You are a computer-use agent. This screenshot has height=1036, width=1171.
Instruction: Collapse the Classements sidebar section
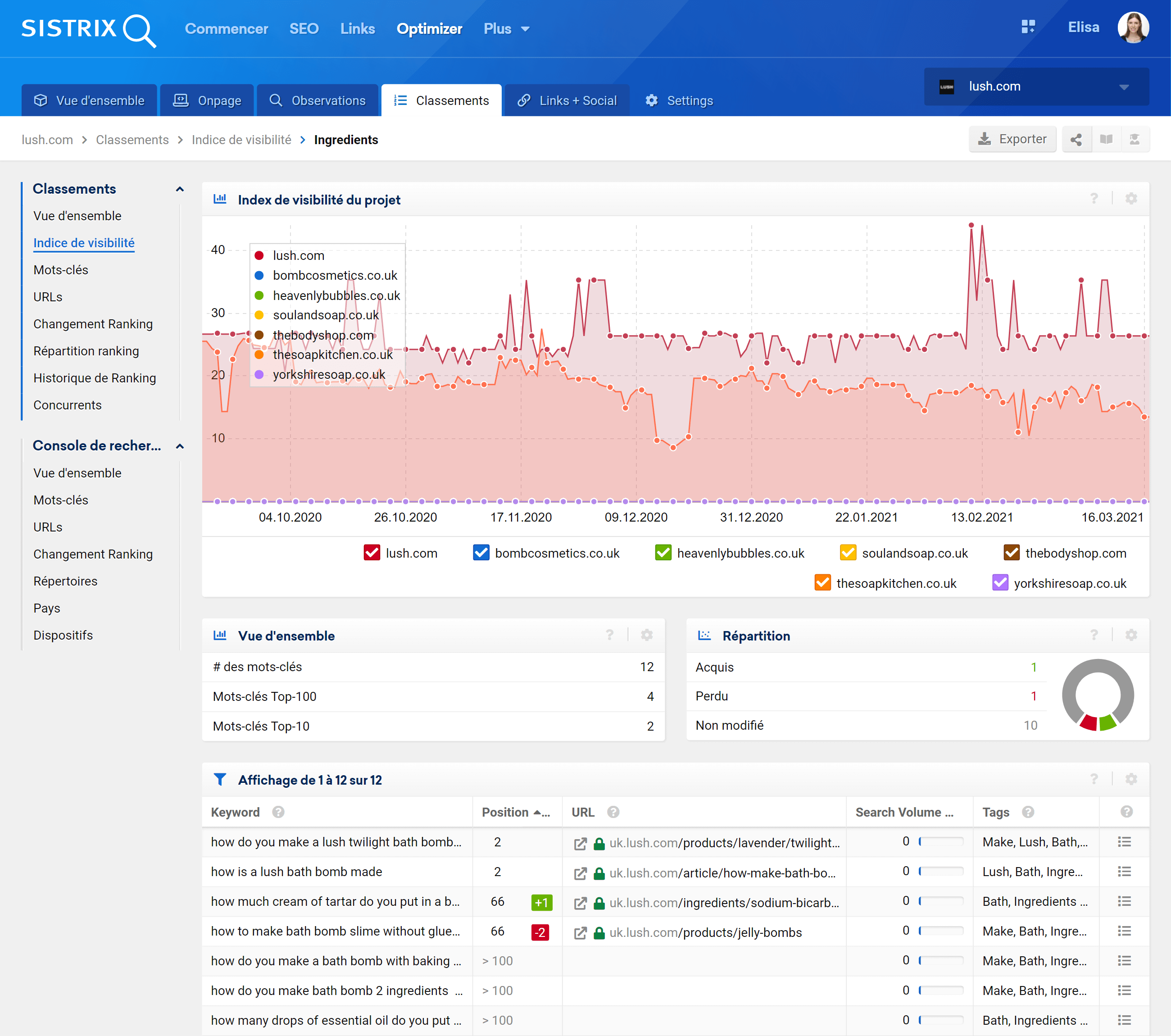click(x=179, y=189)
